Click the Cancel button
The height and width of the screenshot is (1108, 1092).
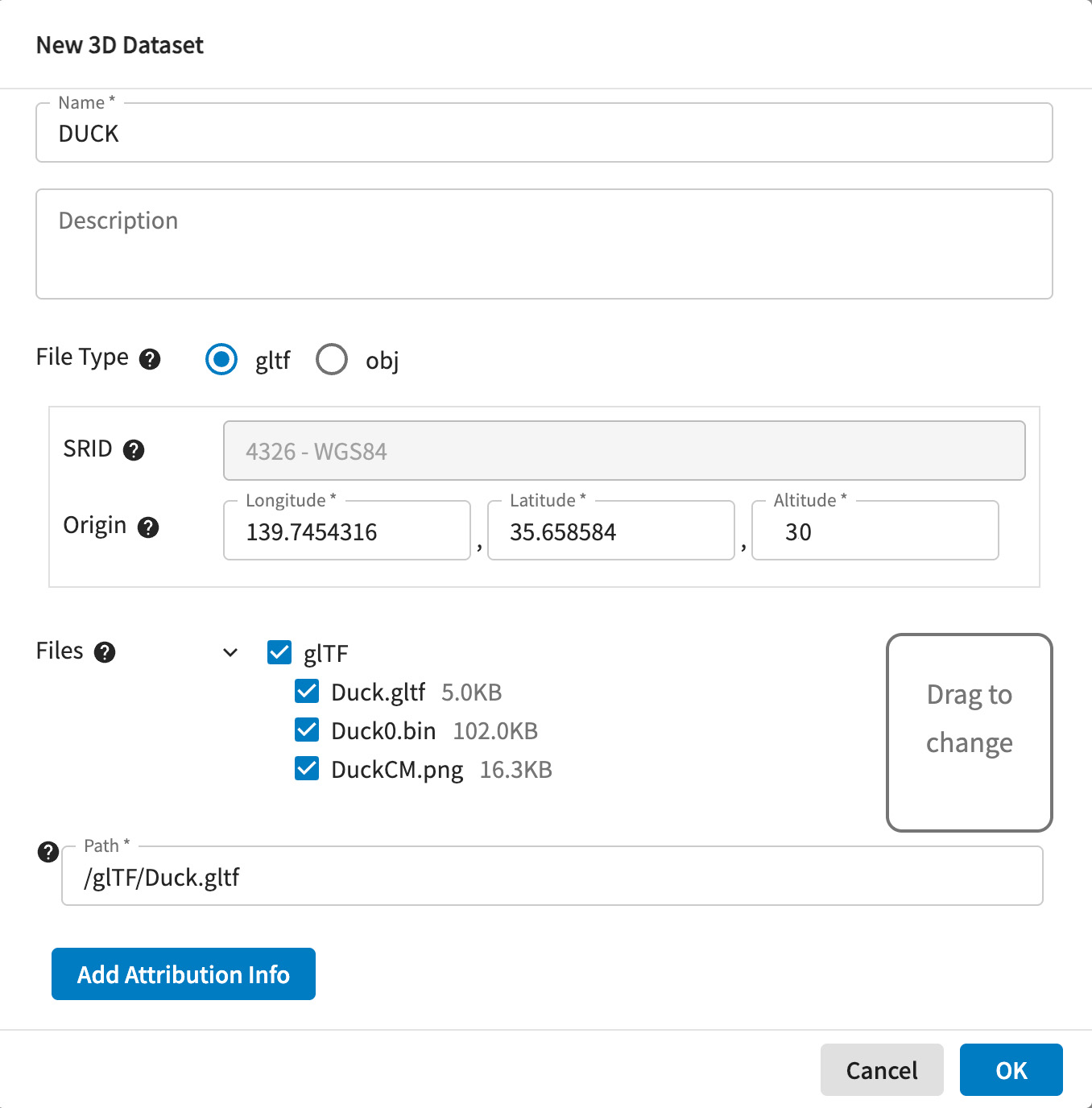click(x=881, y=1069)
